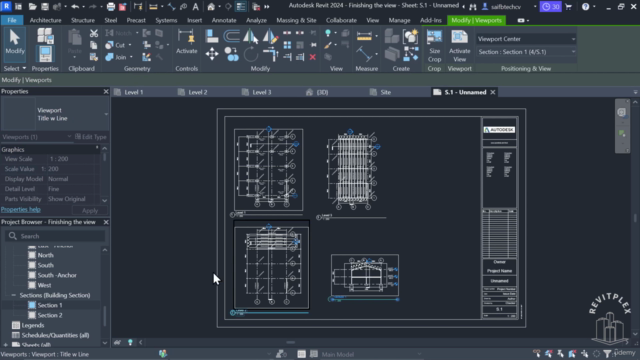
Task: Toggle Reveal Hidden Elements lightbulb at view bottom
Action: [130, 342]
